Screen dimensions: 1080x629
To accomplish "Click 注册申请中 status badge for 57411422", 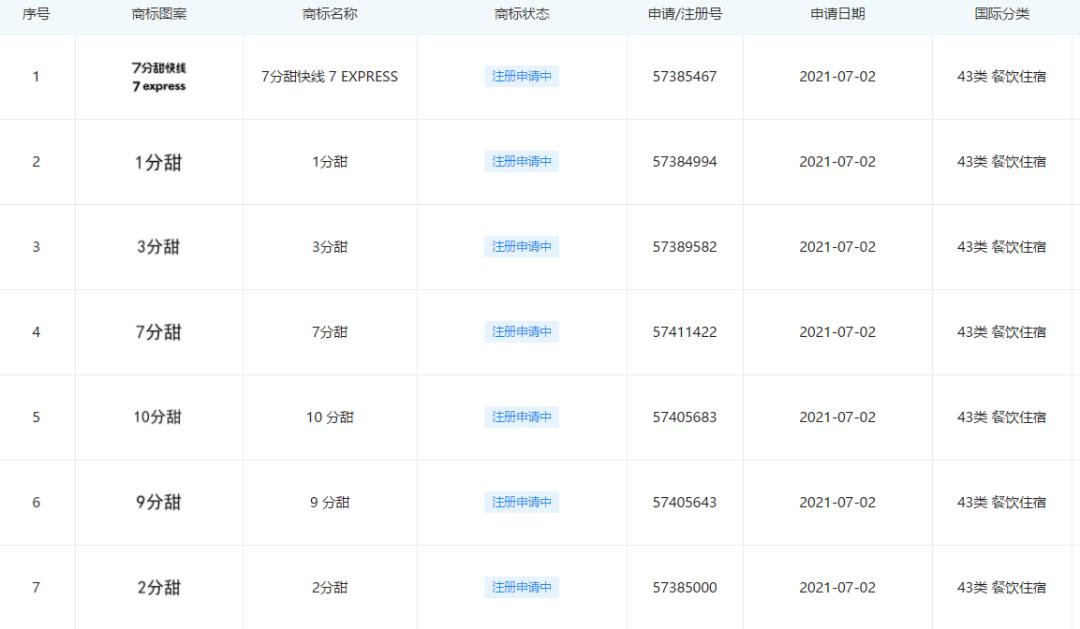I will pos(521,332).
